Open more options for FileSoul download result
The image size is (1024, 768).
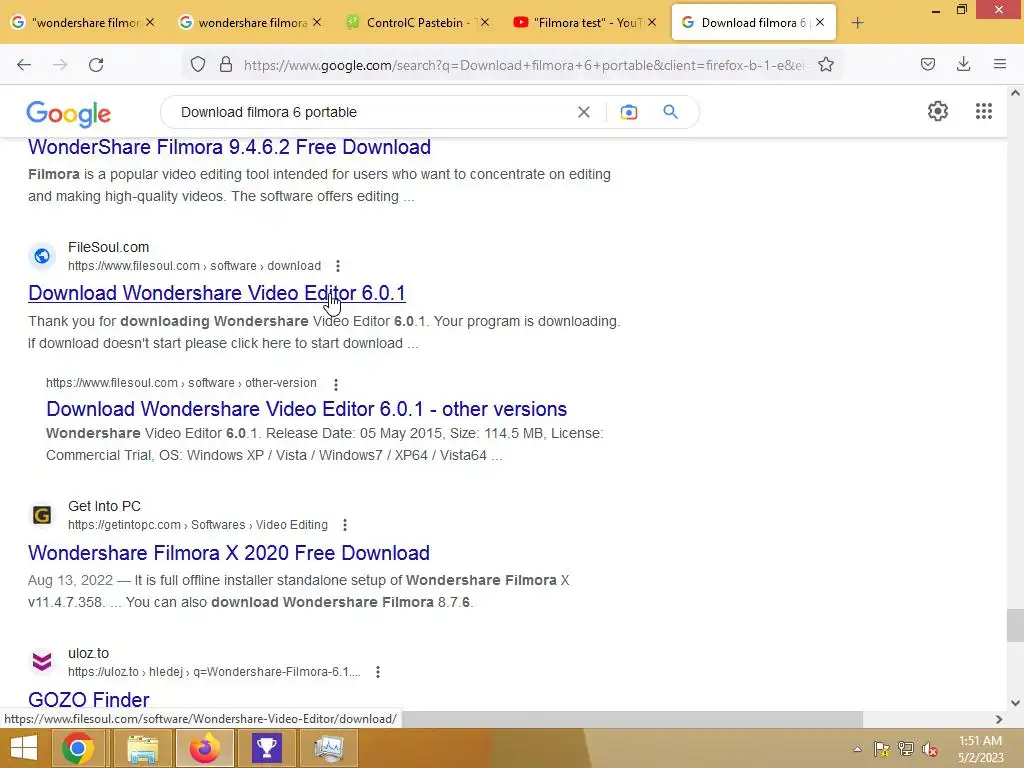pyautogui.click(x=338, y=266)
